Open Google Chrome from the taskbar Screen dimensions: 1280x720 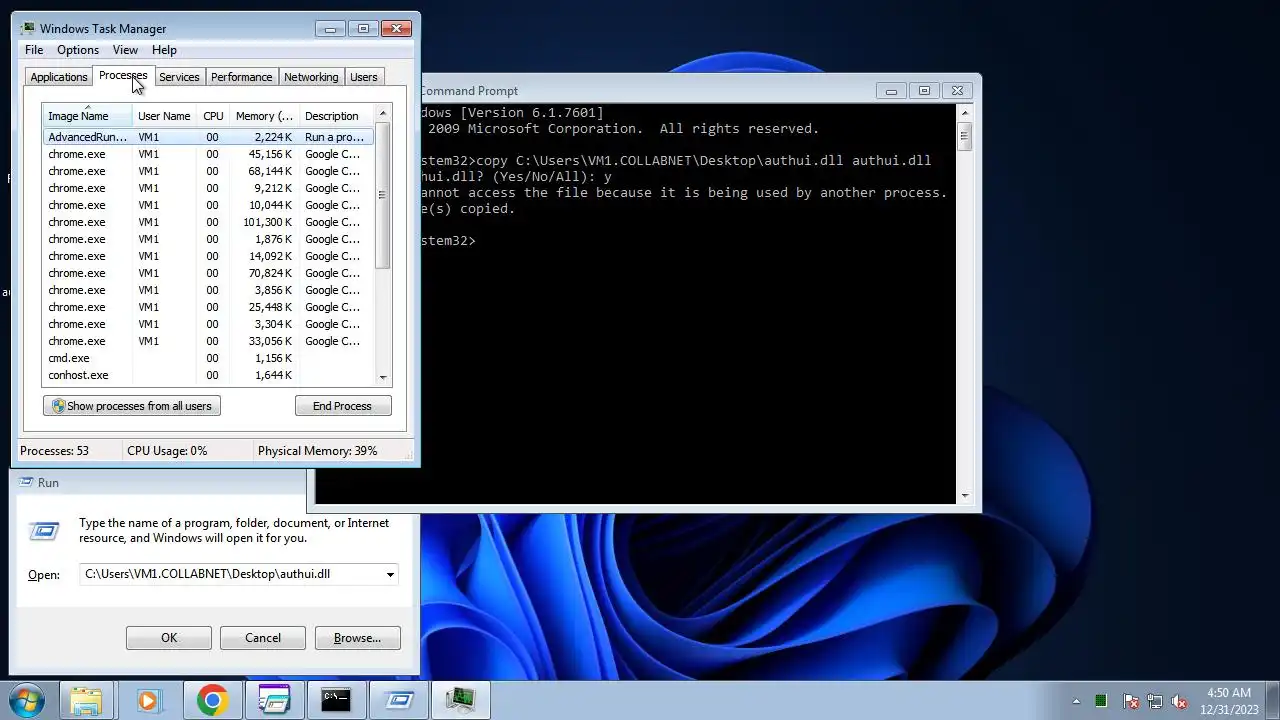tap(211, 700)
